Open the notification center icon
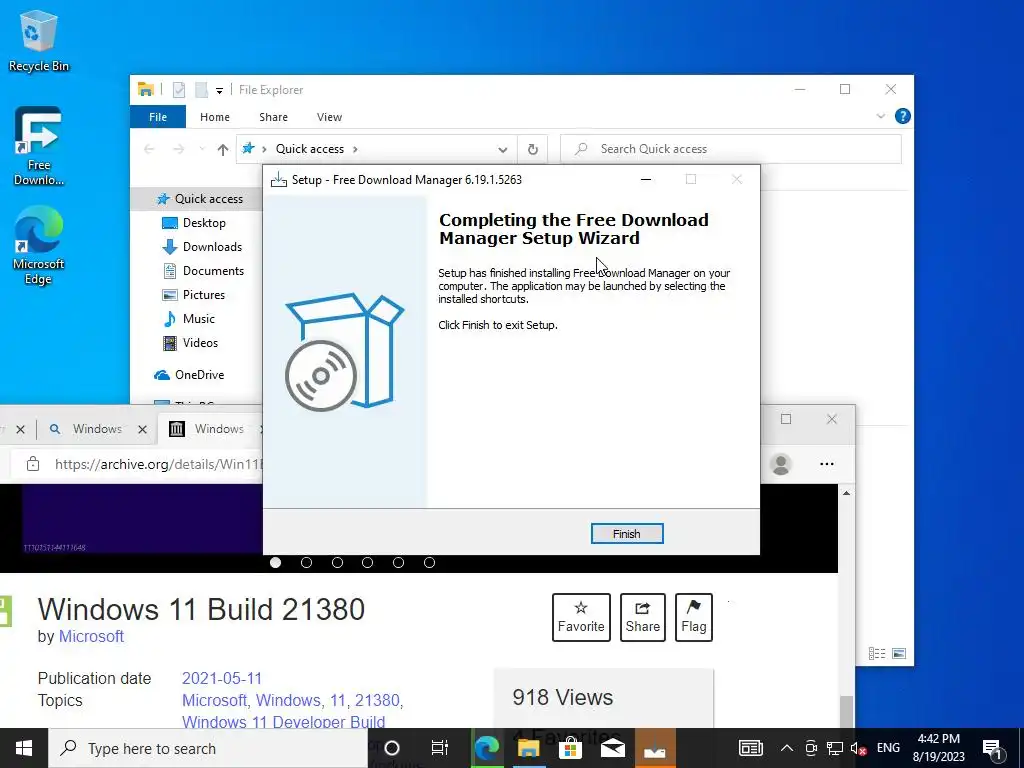Screen dimensions: 1024x768 [993, 750]
